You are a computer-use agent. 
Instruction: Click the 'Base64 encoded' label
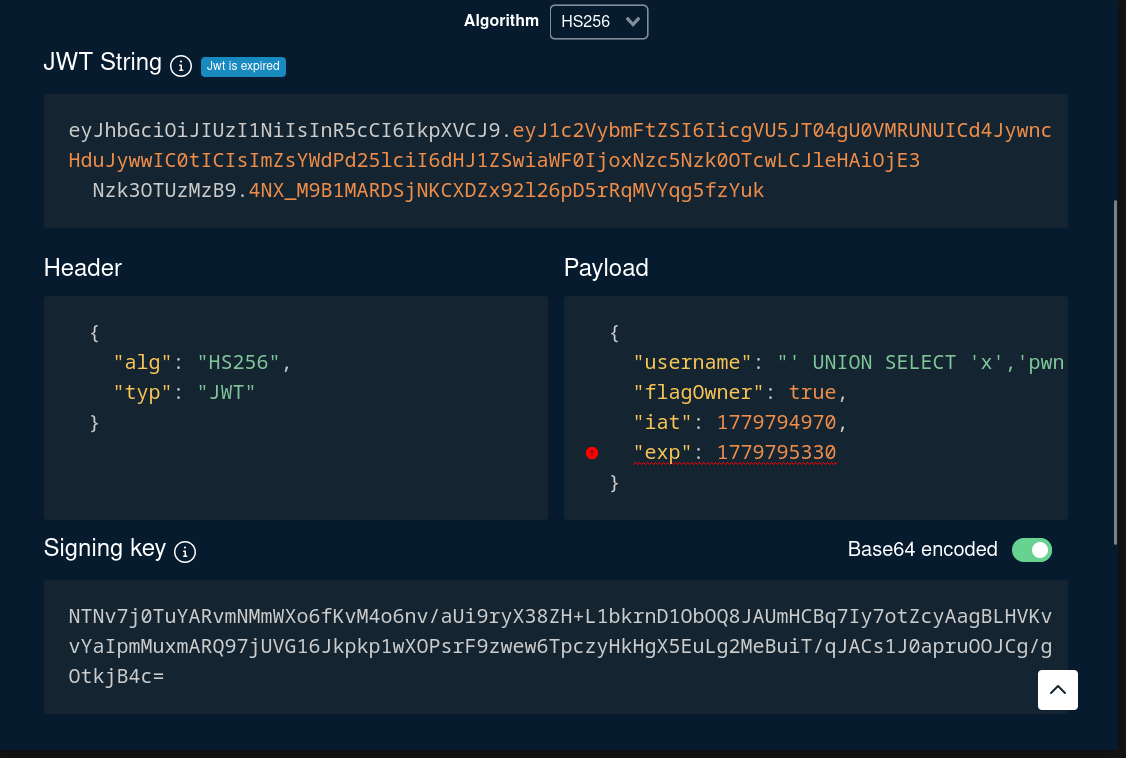(x=922, y=550)
